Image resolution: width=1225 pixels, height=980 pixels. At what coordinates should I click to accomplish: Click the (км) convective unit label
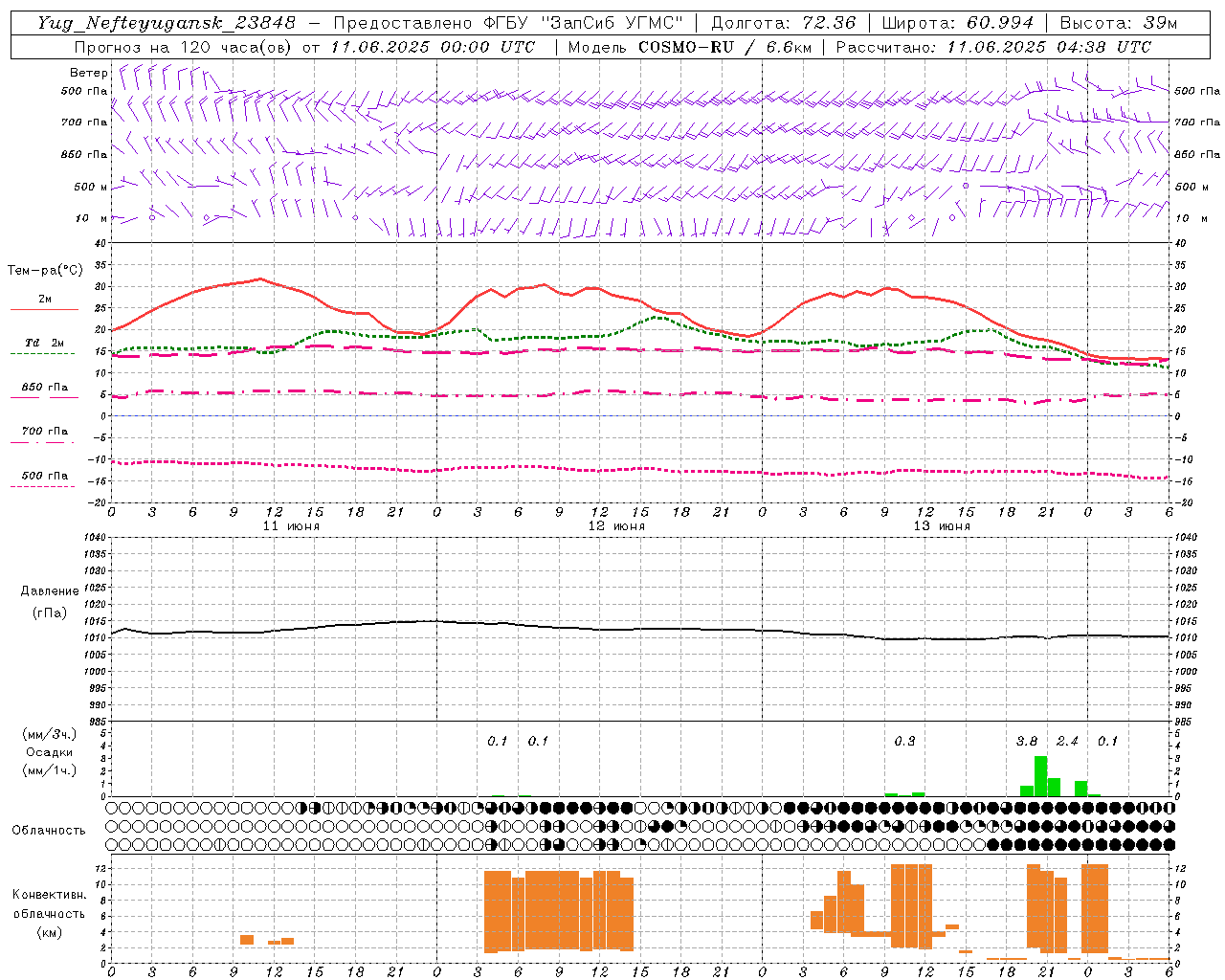coord(49,932)
